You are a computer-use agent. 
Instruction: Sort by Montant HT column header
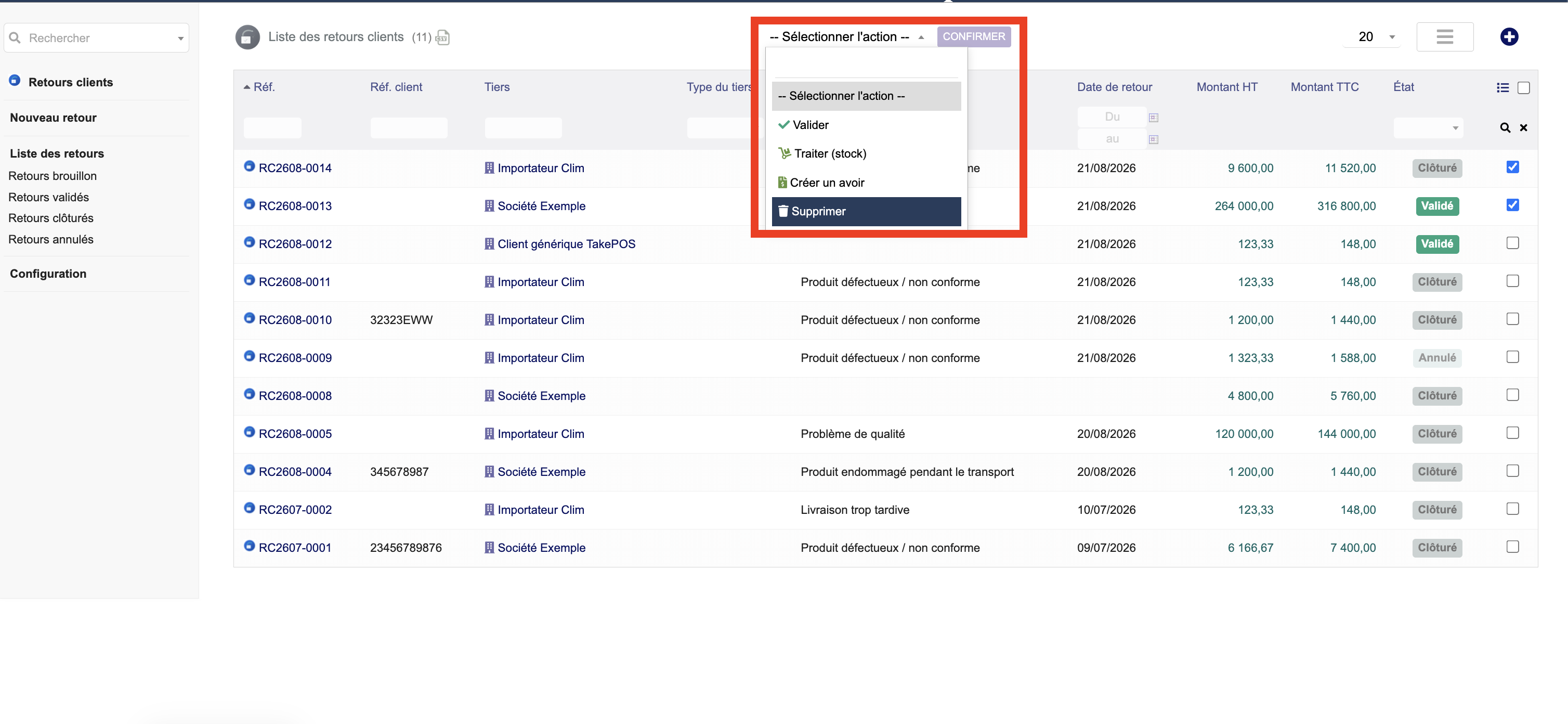(x=1226, y=87)
